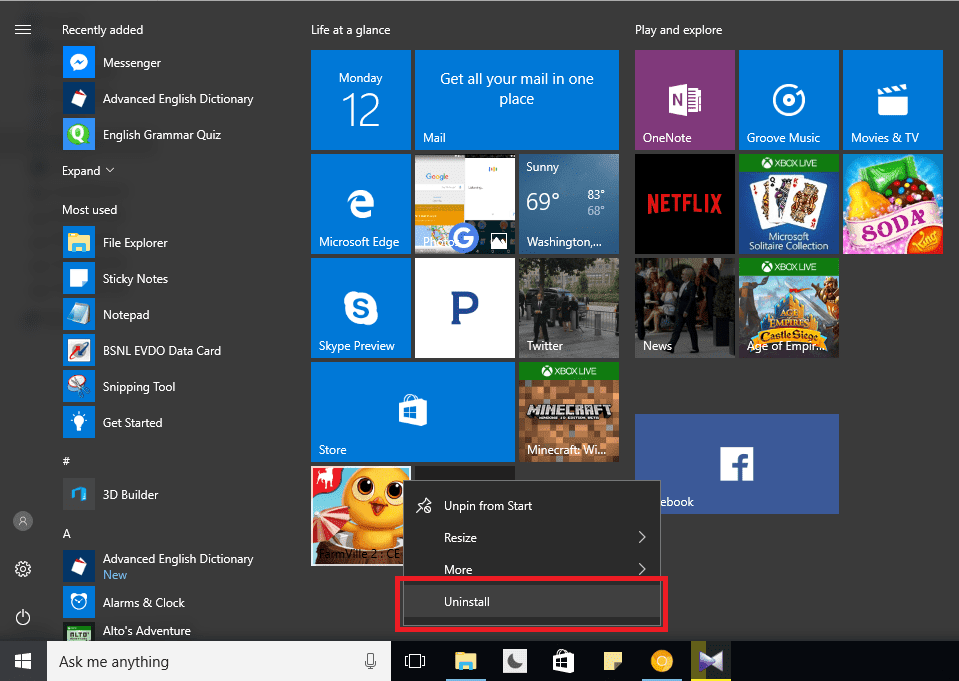Open the Weather tile for Washington
The height and width of the screenshot is (681, 959).
pyautogui.click(x=569, y=204)
